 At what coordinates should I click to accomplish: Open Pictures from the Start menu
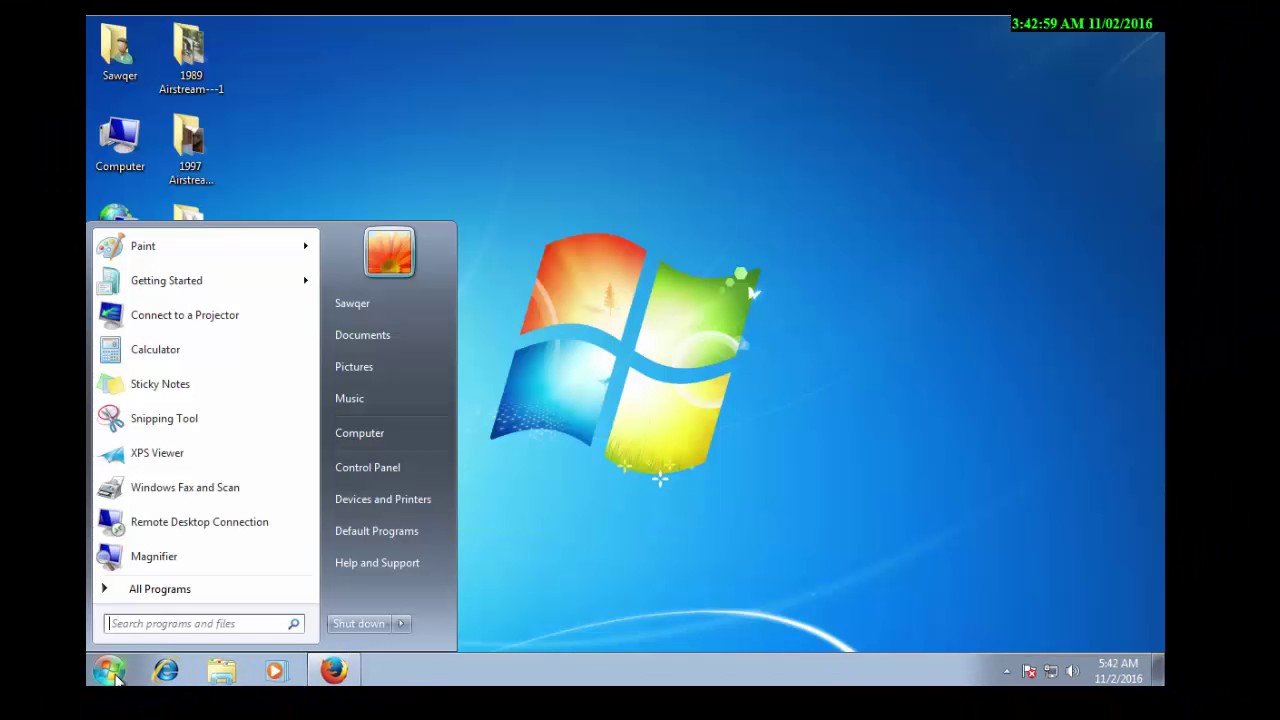pyautogui.click(x=354, y=367)
